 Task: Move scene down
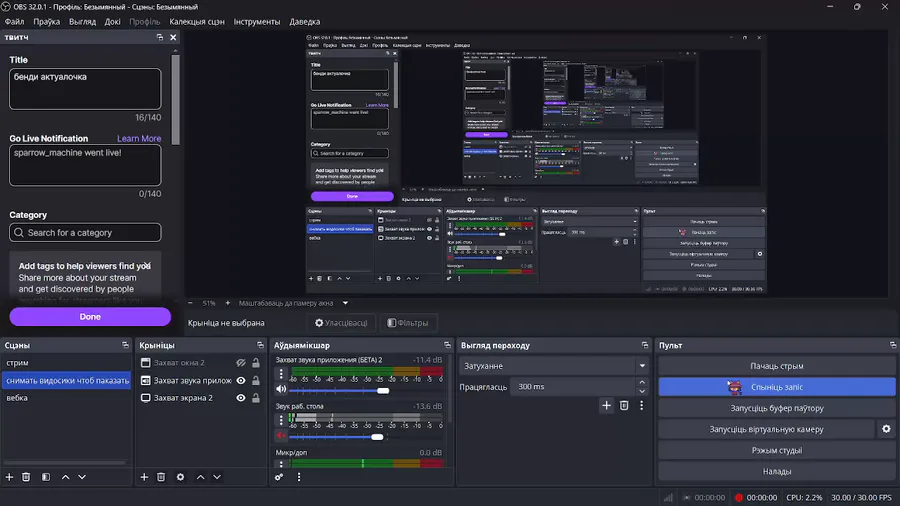pos(82,477)
